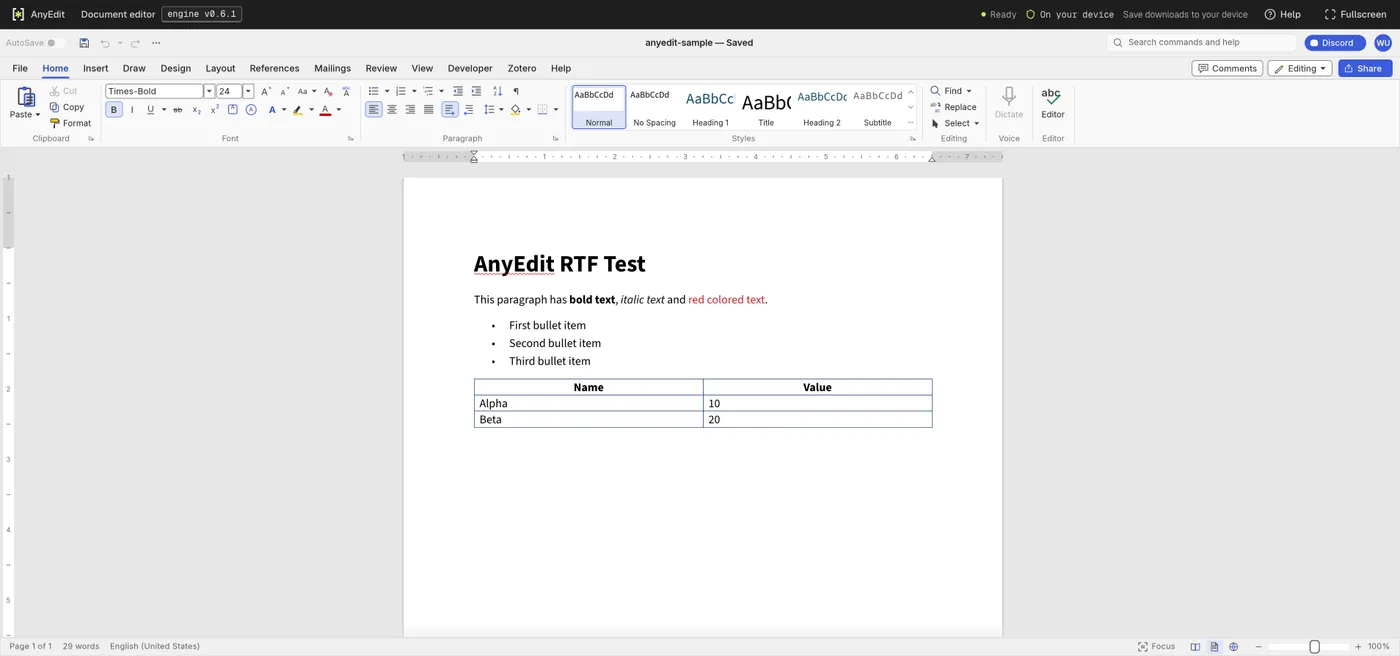Sort the selected text

[x=498, y=91]
